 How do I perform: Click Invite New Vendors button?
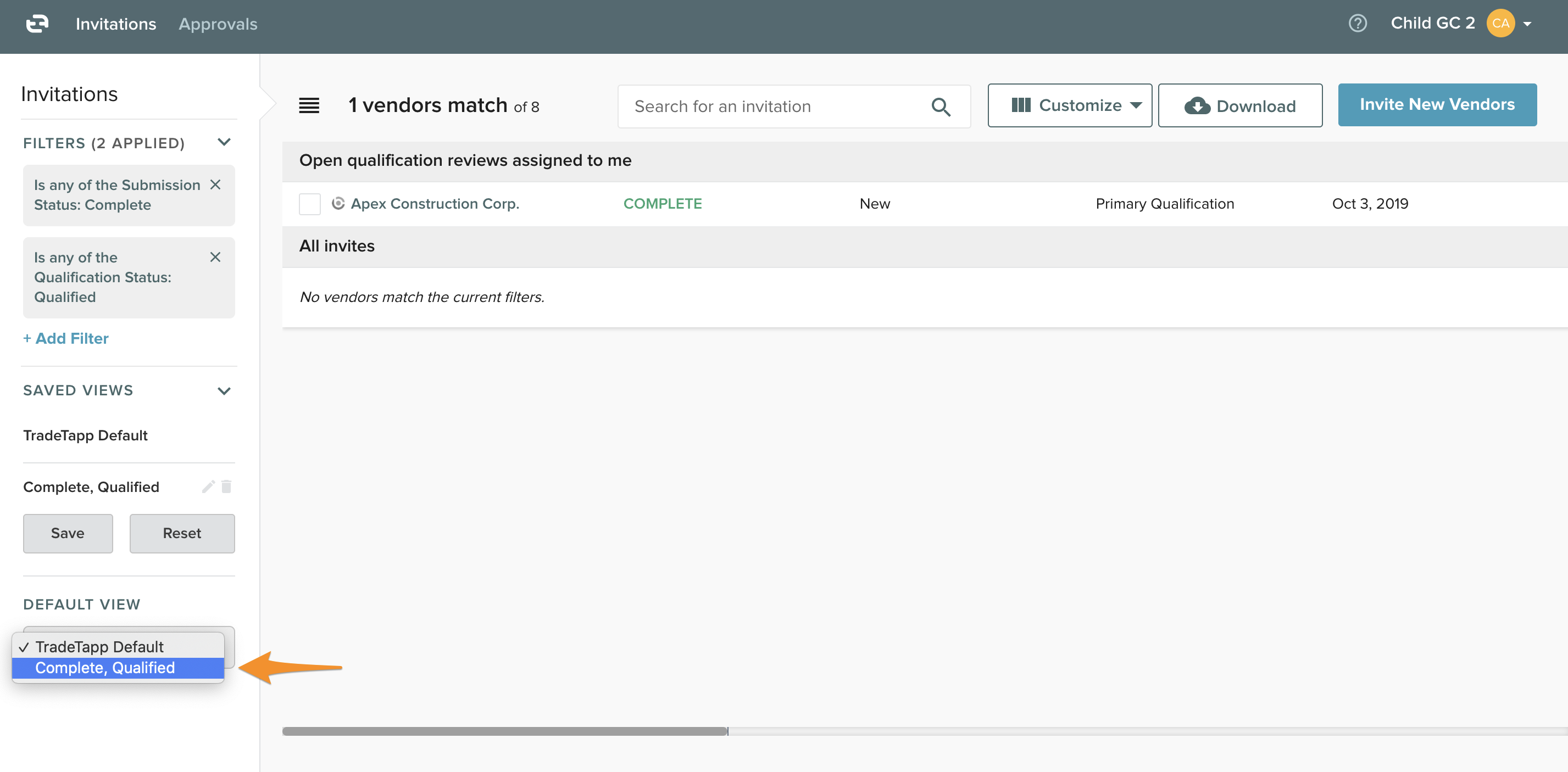pos(1437,105)
